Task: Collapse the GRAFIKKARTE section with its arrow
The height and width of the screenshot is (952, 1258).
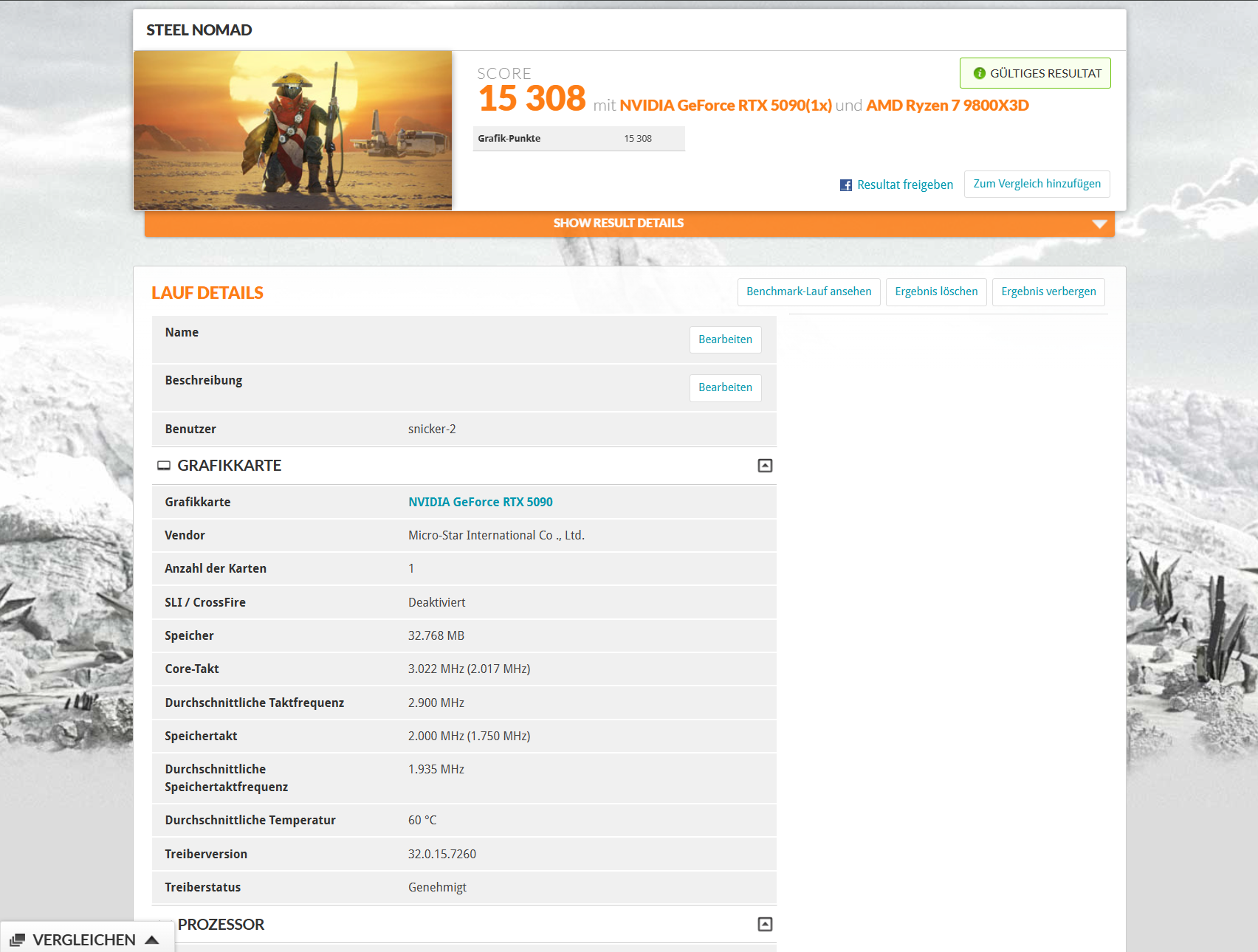Action: point(765,466)
